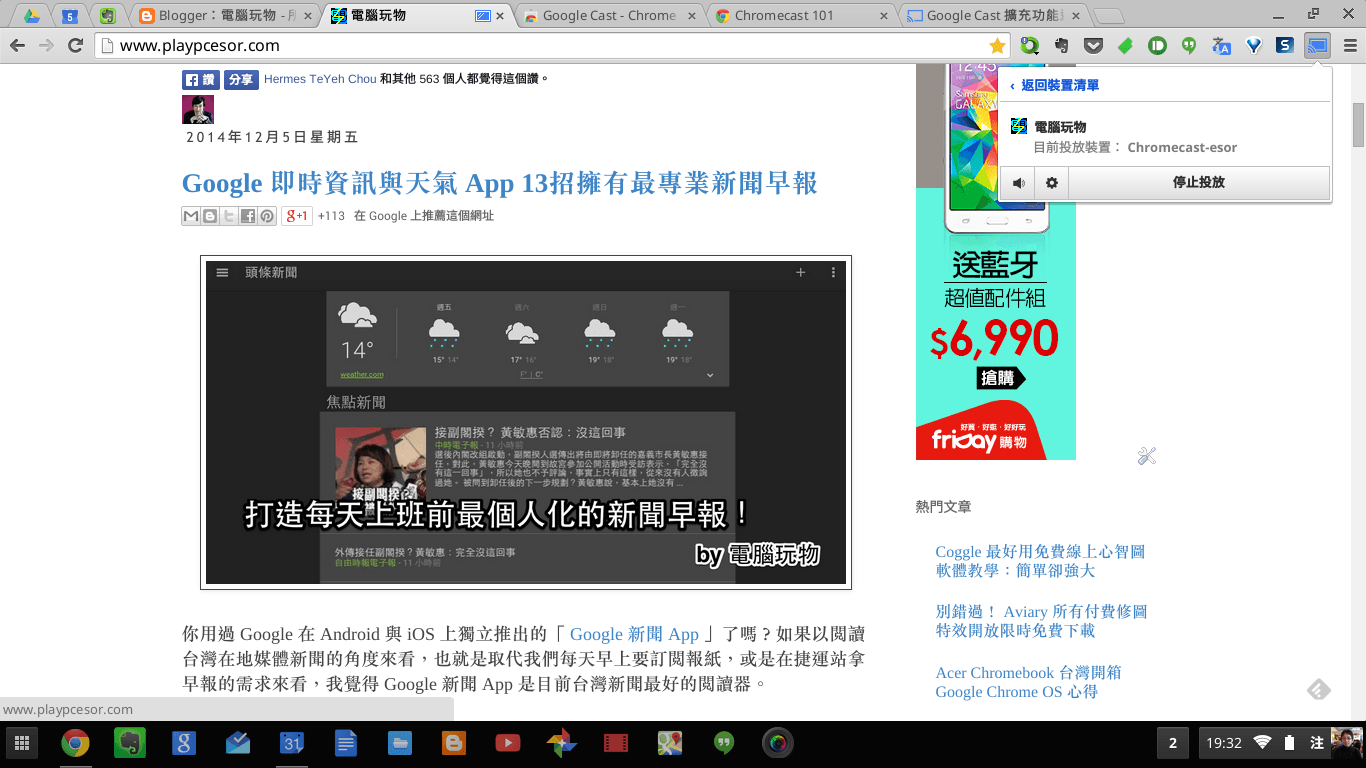Click the Facebook 讚 like button

coord(200,80)
